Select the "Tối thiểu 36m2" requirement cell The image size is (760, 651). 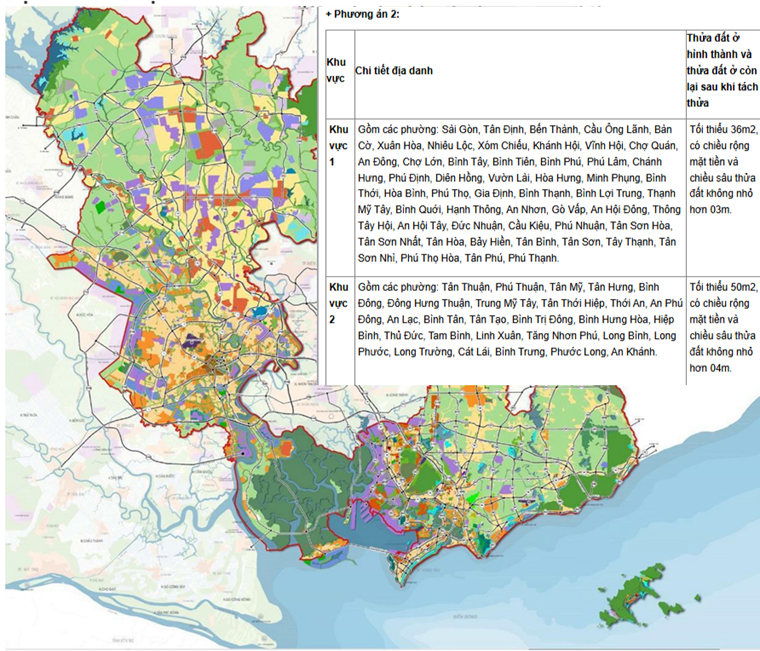[722, 170]
